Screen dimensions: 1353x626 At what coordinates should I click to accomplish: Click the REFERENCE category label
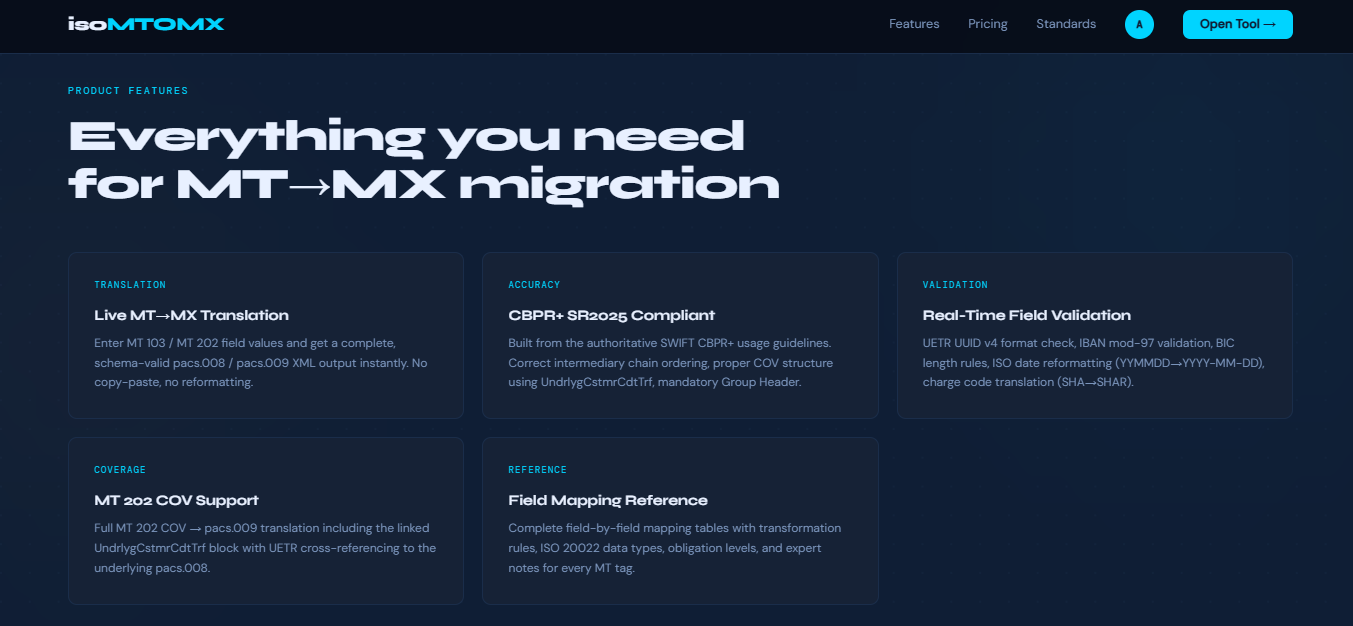click(x=537, y=470)
